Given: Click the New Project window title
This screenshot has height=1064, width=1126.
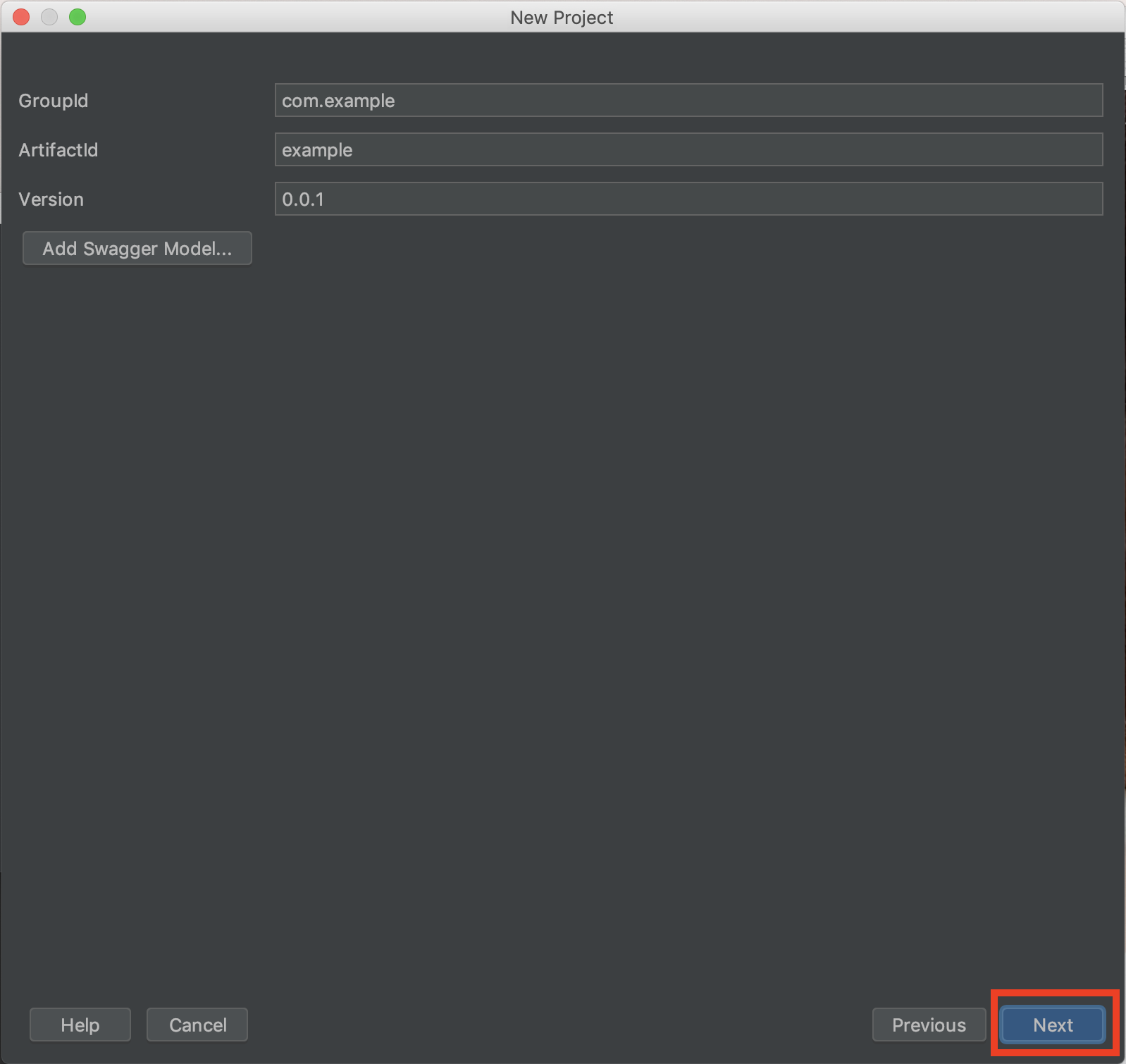Looking at the screenshot, I should click(562, 18).
